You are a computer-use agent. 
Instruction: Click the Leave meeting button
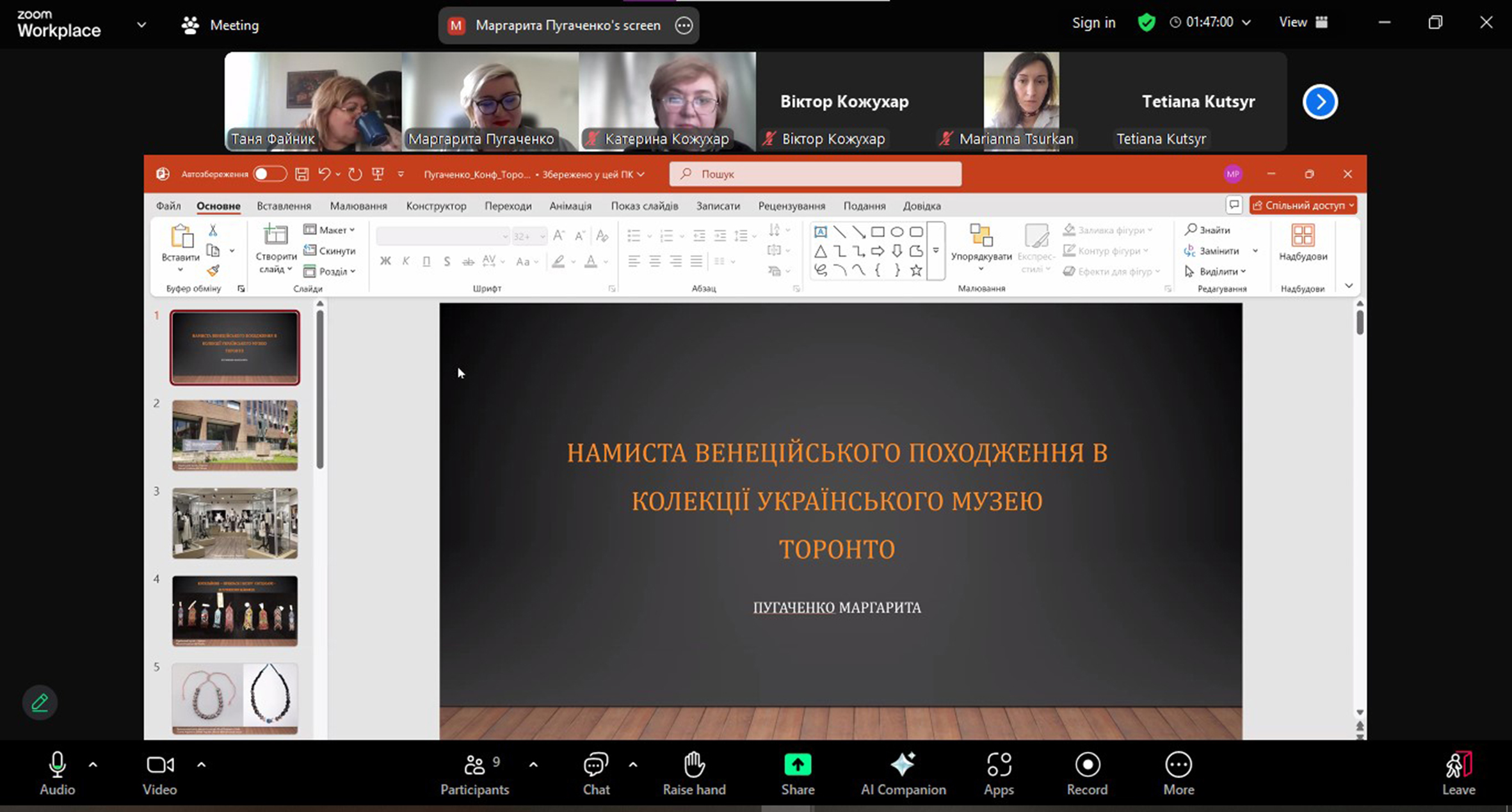pos(1459,772)
